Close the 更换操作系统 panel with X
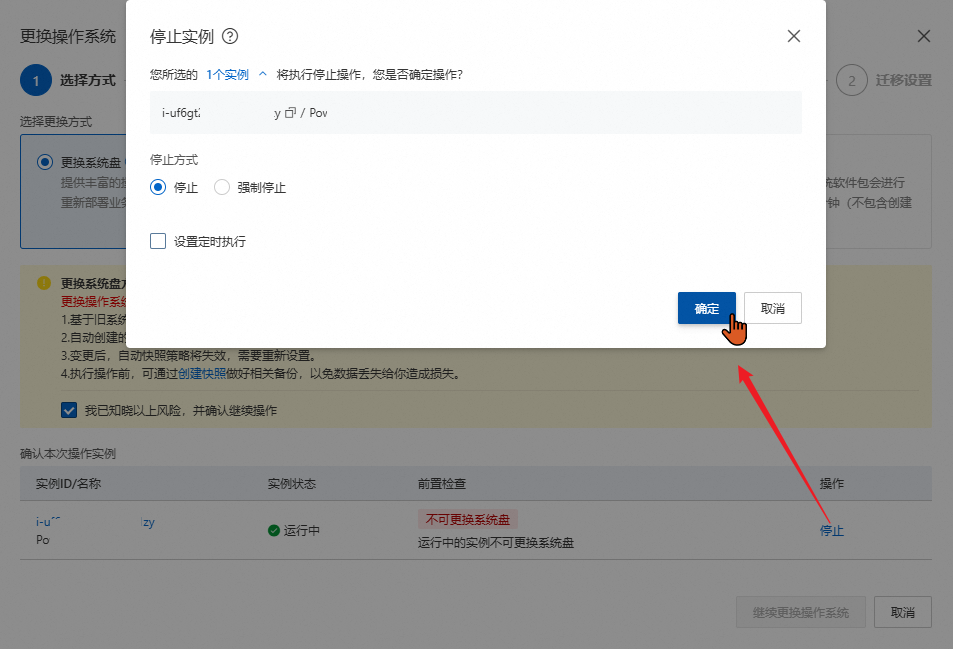 pos(924,36)
